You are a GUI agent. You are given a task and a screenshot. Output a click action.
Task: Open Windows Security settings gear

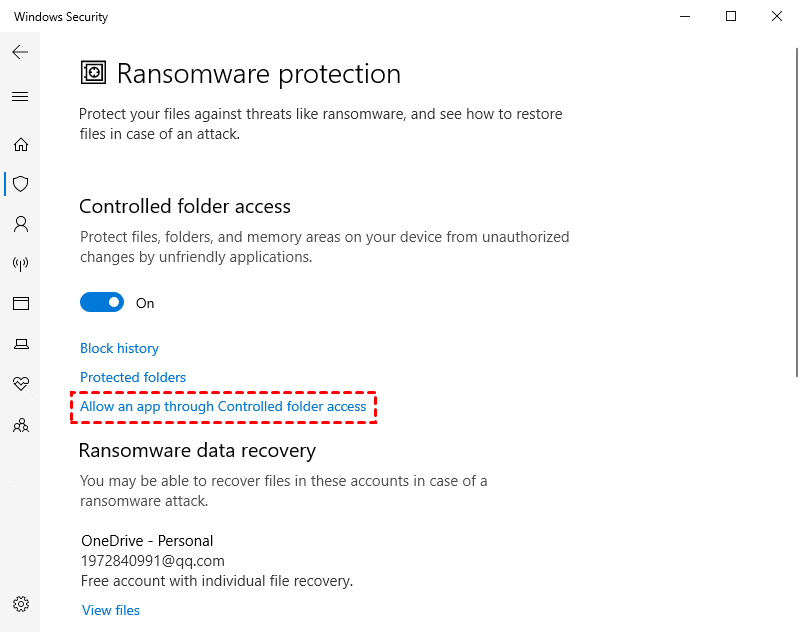tap(21, 604)
